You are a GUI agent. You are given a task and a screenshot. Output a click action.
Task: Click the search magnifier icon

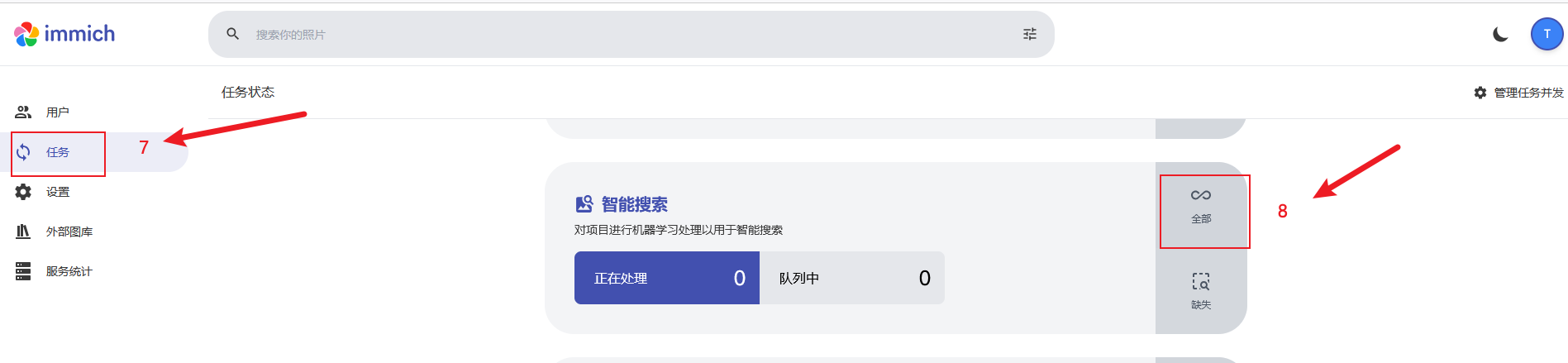coord(233,34)
